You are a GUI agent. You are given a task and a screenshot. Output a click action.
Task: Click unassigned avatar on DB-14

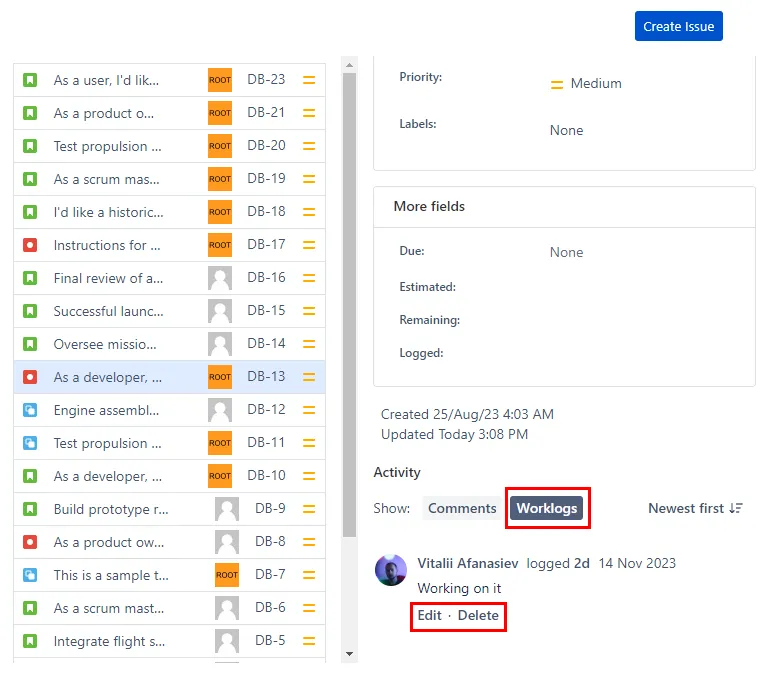point(220,344)
